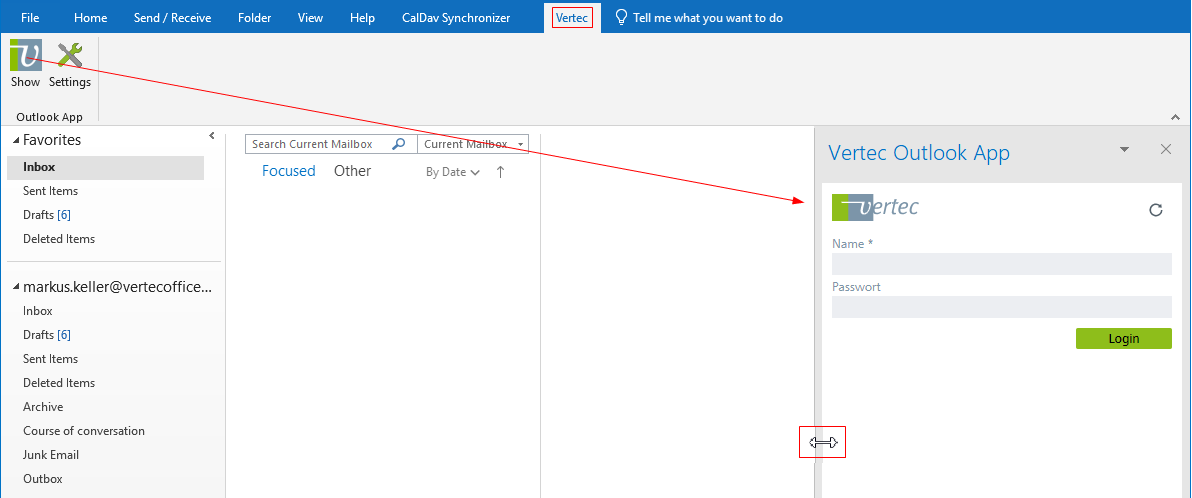Click the refresh icon in Vertec panel
Viewport: 1192px width, 498px height.
[x=1156, y=210]
